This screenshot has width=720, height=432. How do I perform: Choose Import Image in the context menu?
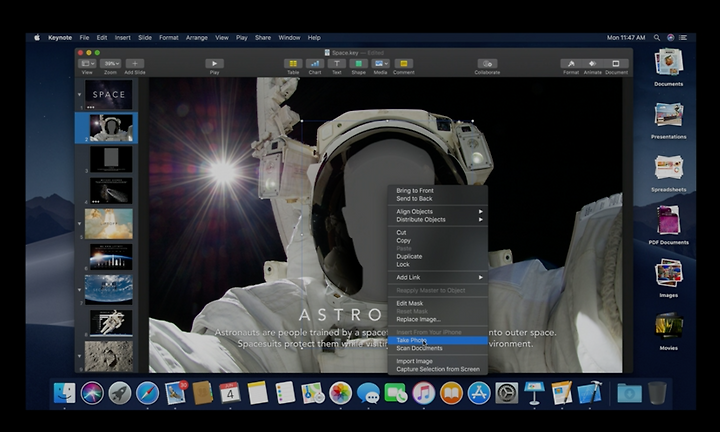click(438, 361)
